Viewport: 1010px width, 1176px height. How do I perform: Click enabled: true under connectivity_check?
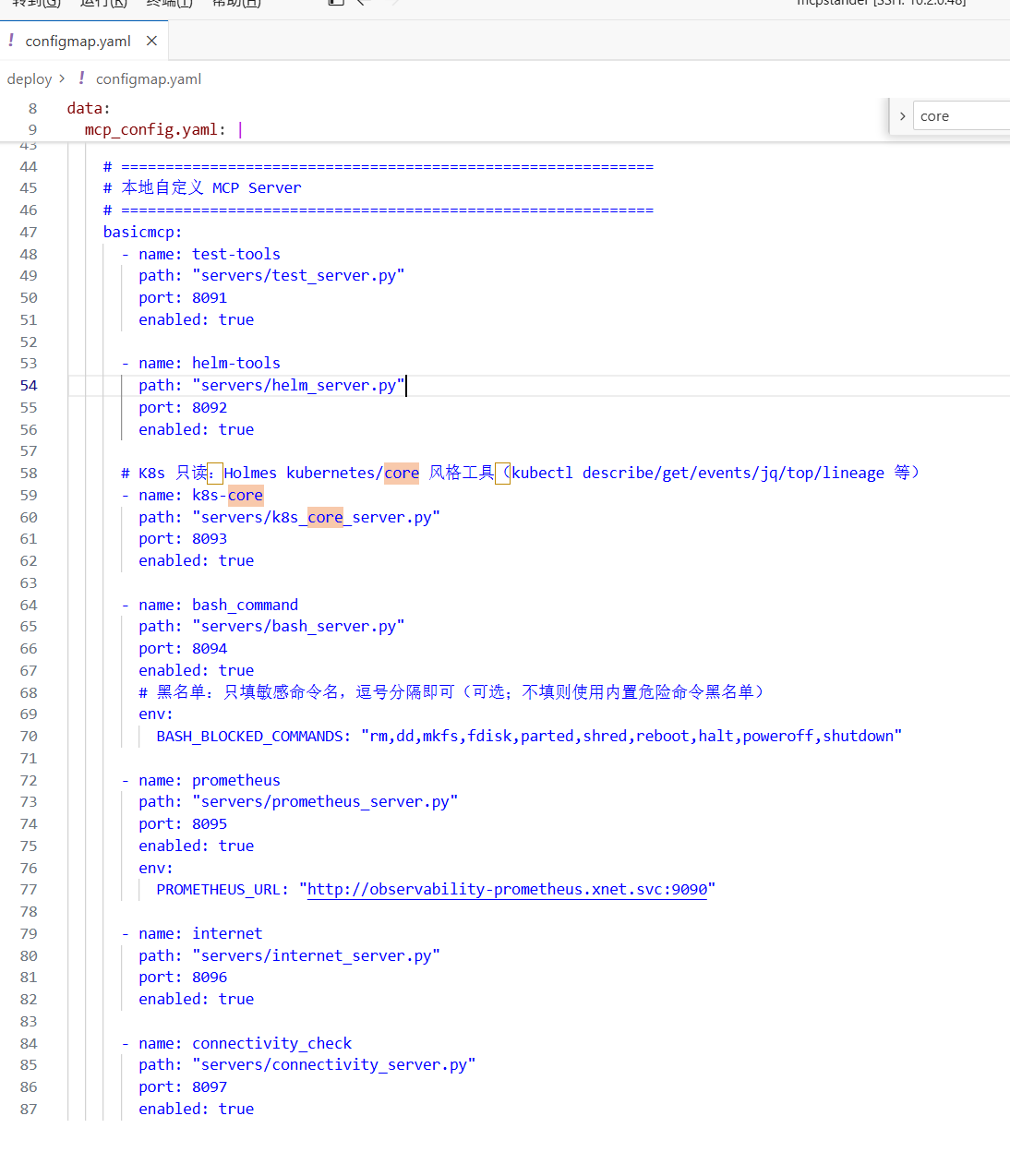coord(197,1109)
